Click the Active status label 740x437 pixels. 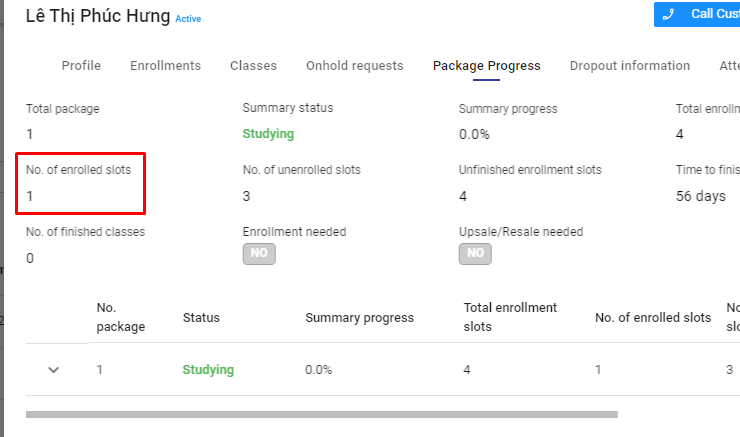(x=188, y=19)
